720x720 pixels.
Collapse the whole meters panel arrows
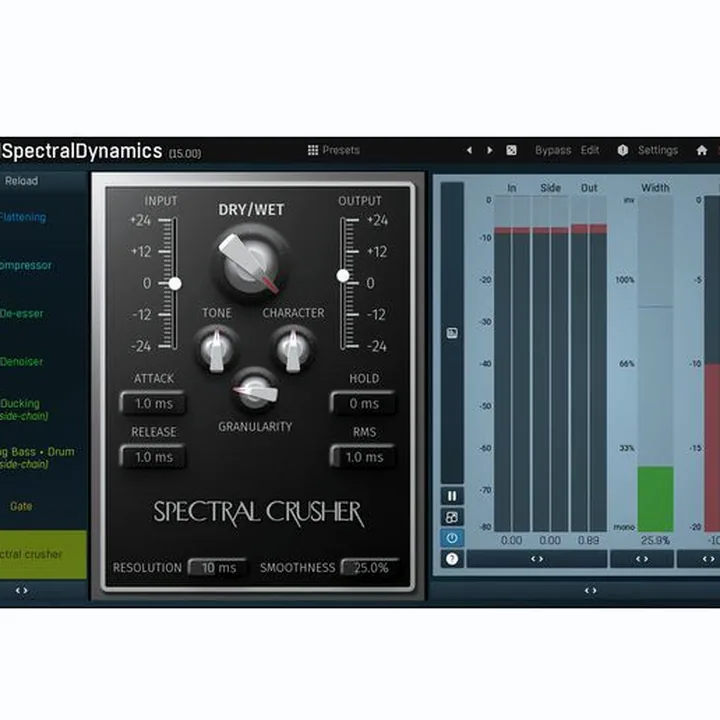[x=591, y=591]
